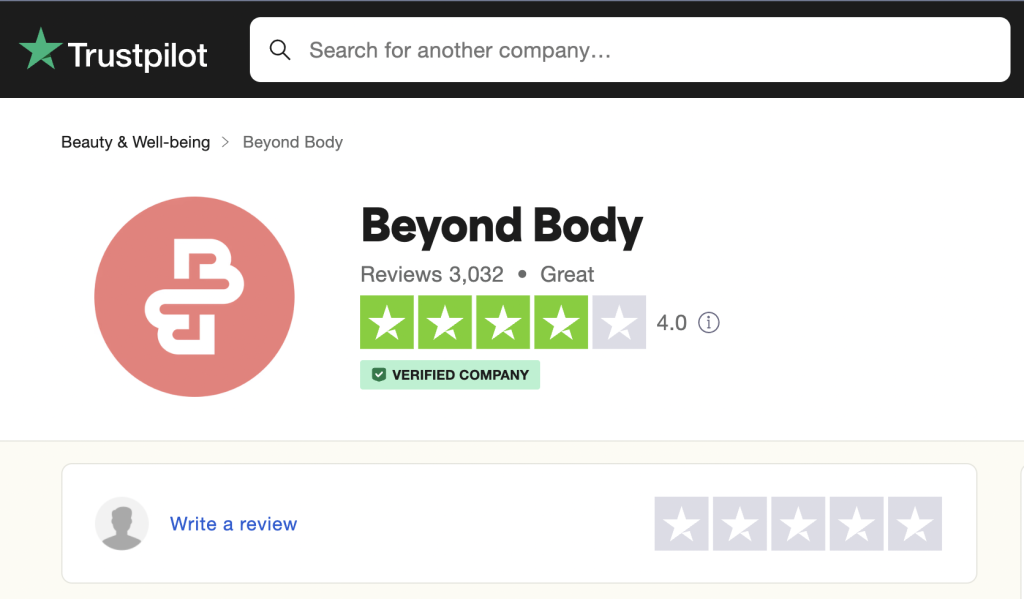Click the Trustpilot green star logo
1024x599 pixels.
40,48
